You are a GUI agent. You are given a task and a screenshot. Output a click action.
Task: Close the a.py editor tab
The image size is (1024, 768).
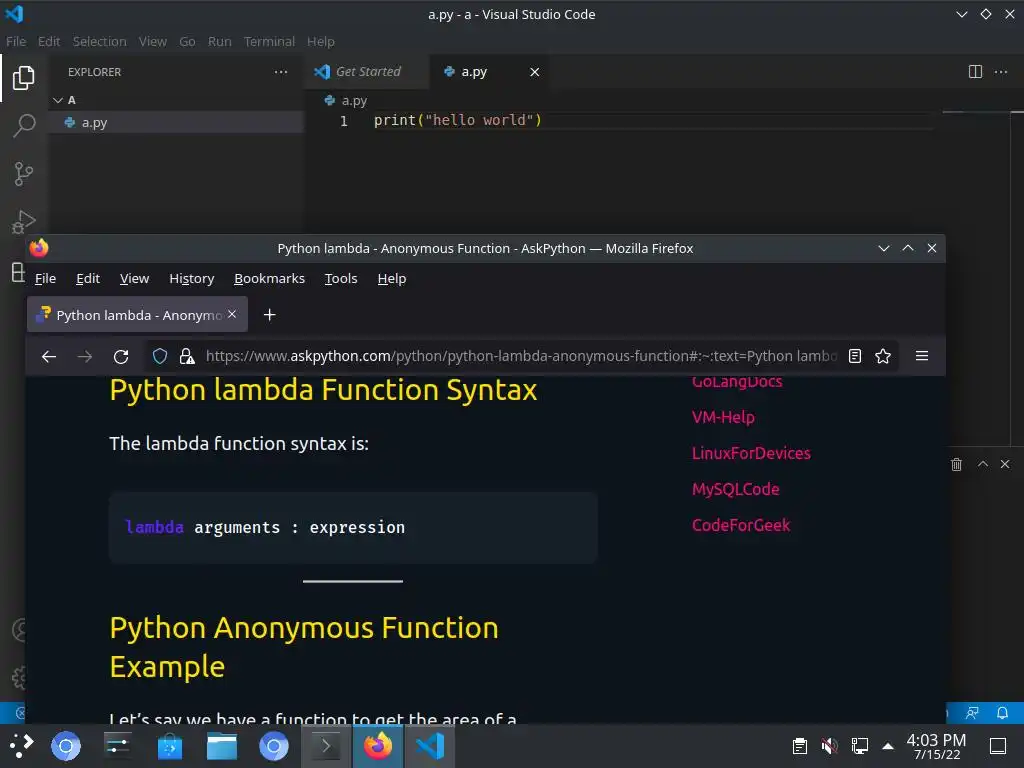pos(534,72)
